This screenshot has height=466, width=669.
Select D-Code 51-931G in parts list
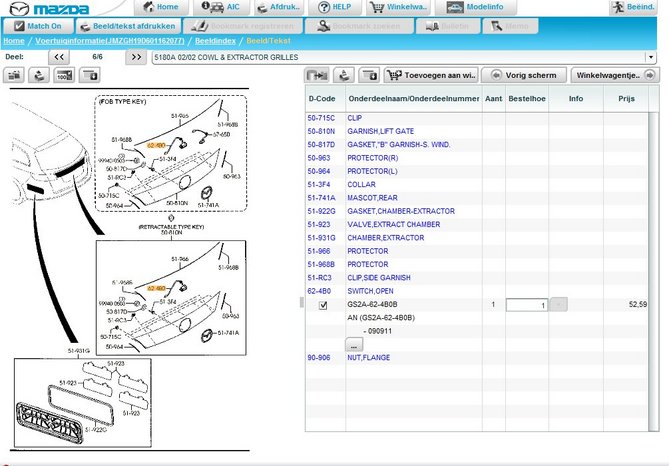321,238
